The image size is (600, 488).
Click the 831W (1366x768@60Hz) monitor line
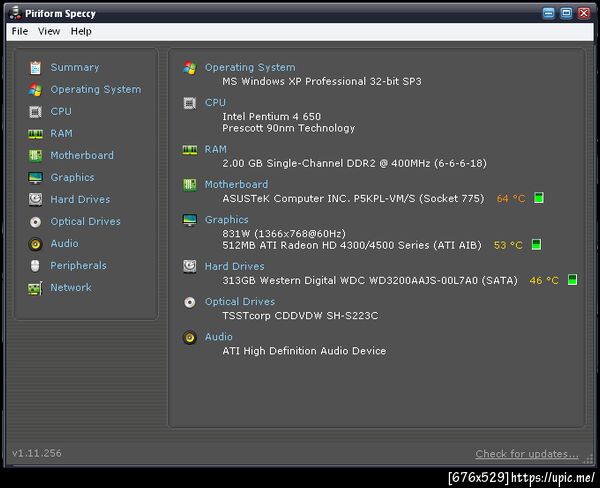tap(284, 234)
